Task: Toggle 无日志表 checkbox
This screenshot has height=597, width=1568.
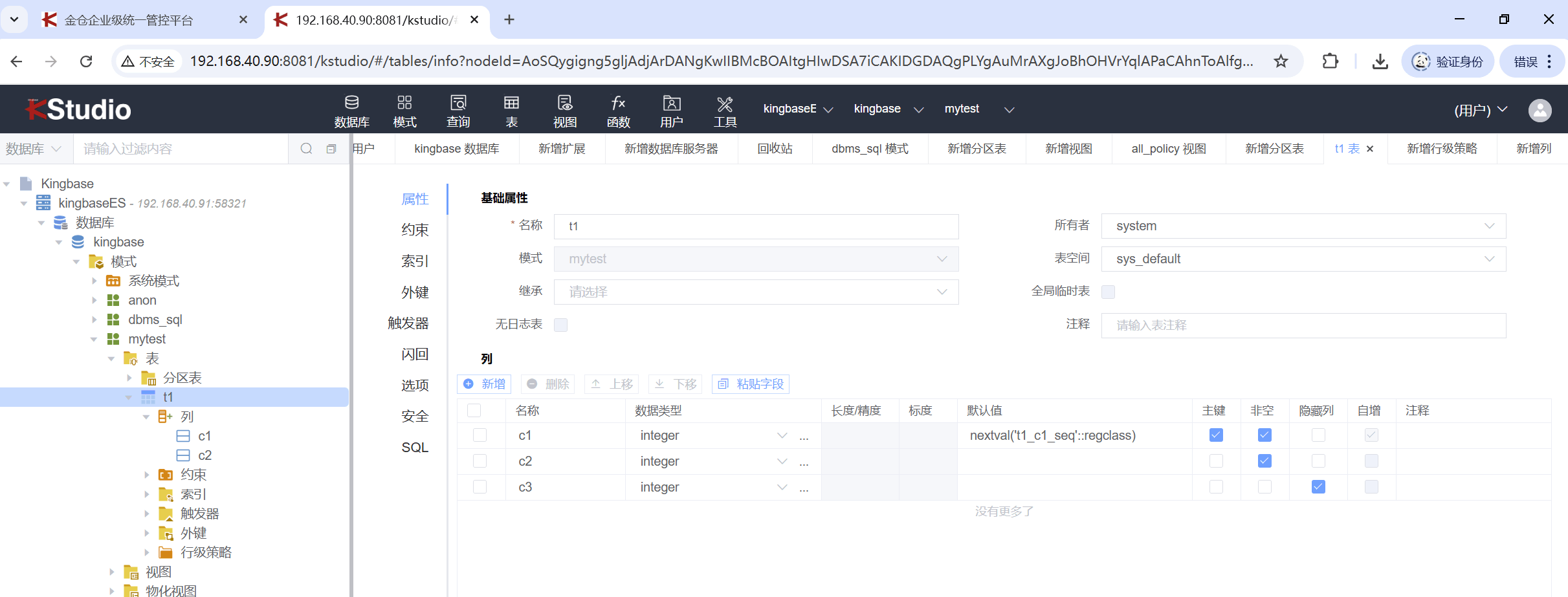Action: coord(560,325)
